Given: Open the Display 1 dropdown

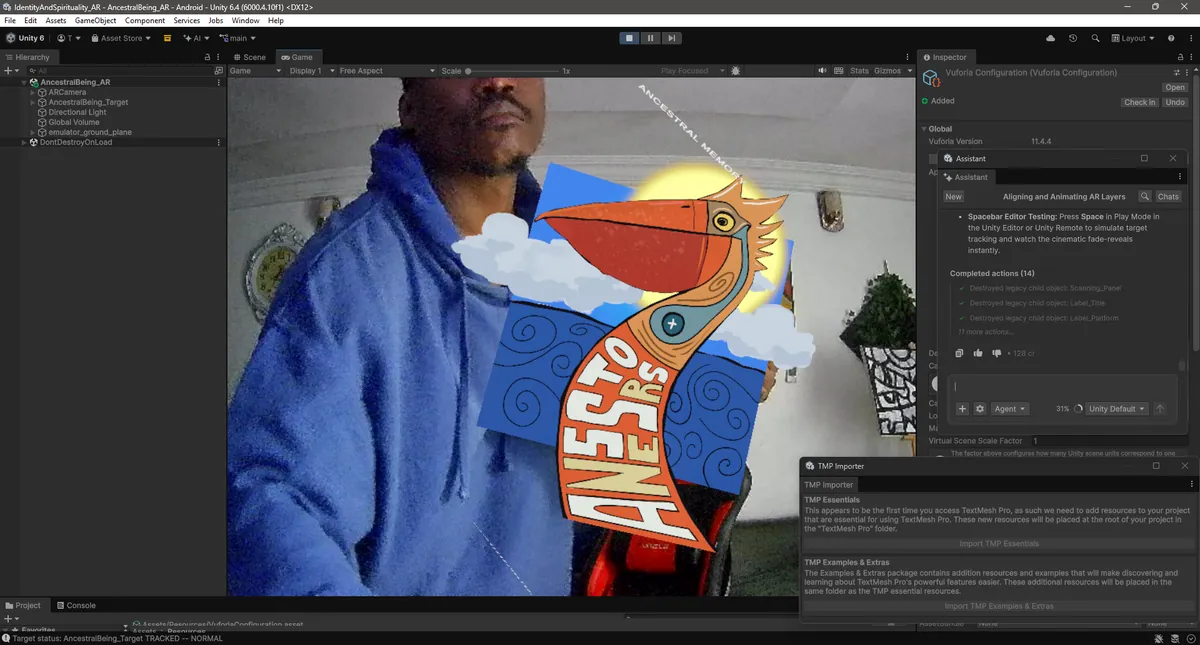Looking at the screenshot, I should 312,71.
